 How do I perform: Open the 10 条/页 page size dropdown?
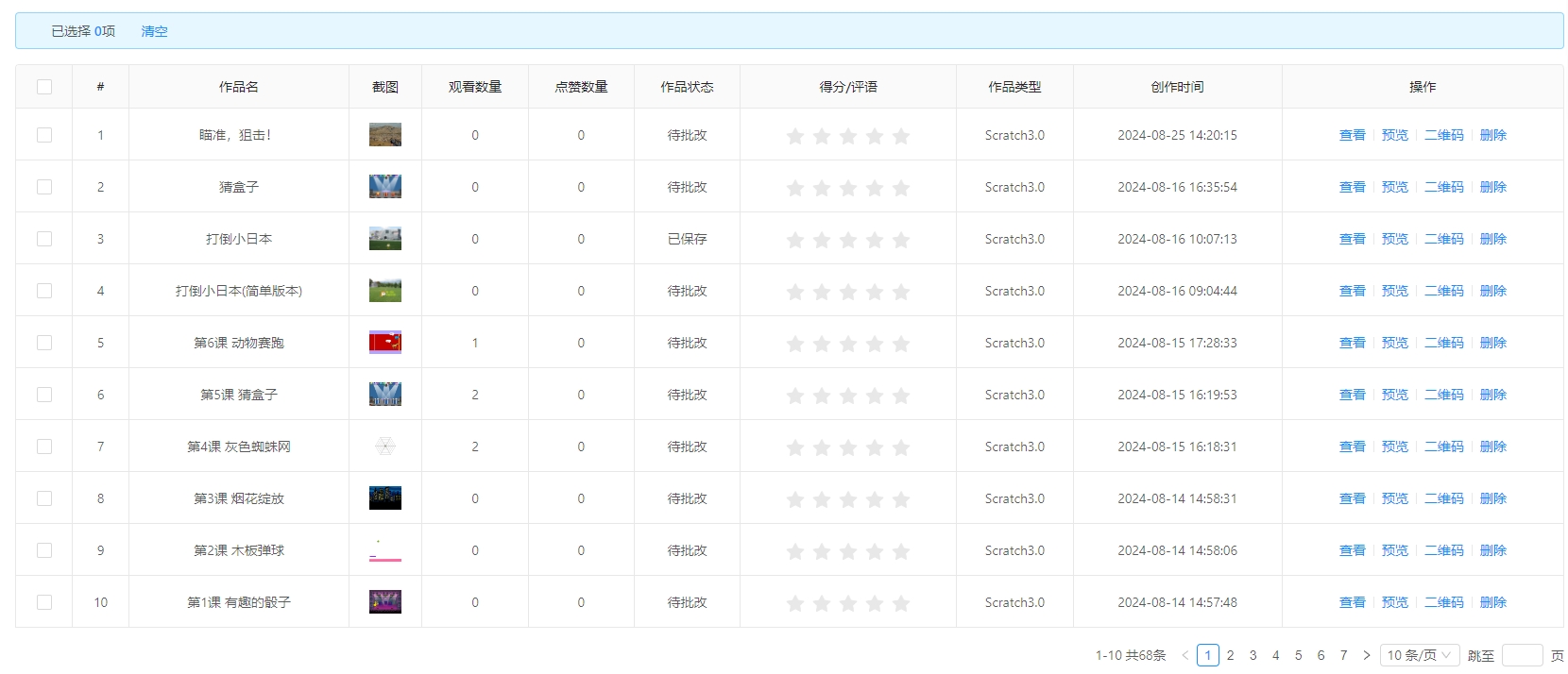point(1419,655)
